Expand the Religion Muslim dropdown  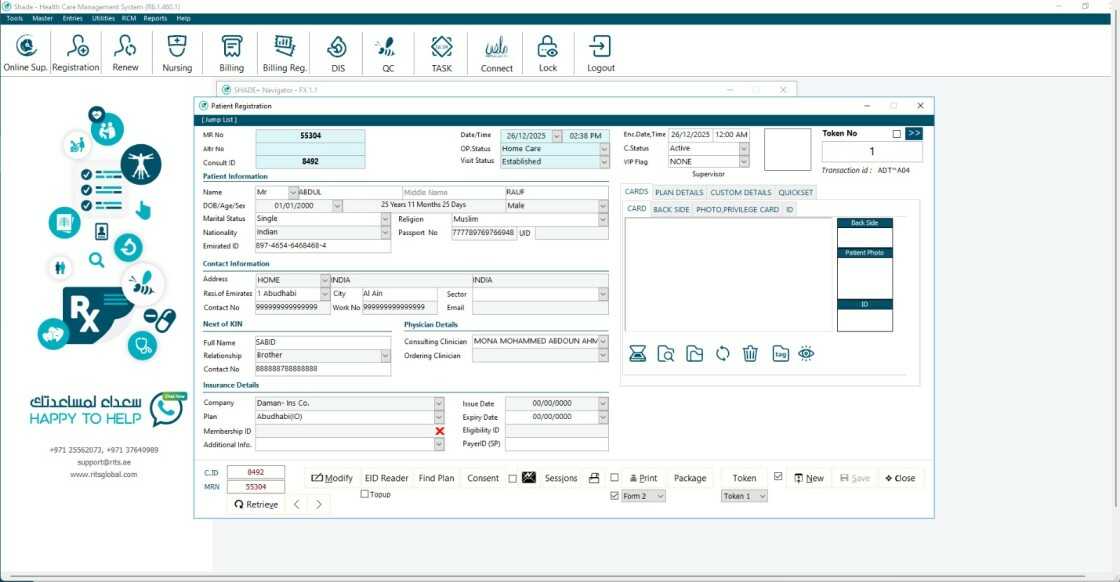(x=604, y=219)
